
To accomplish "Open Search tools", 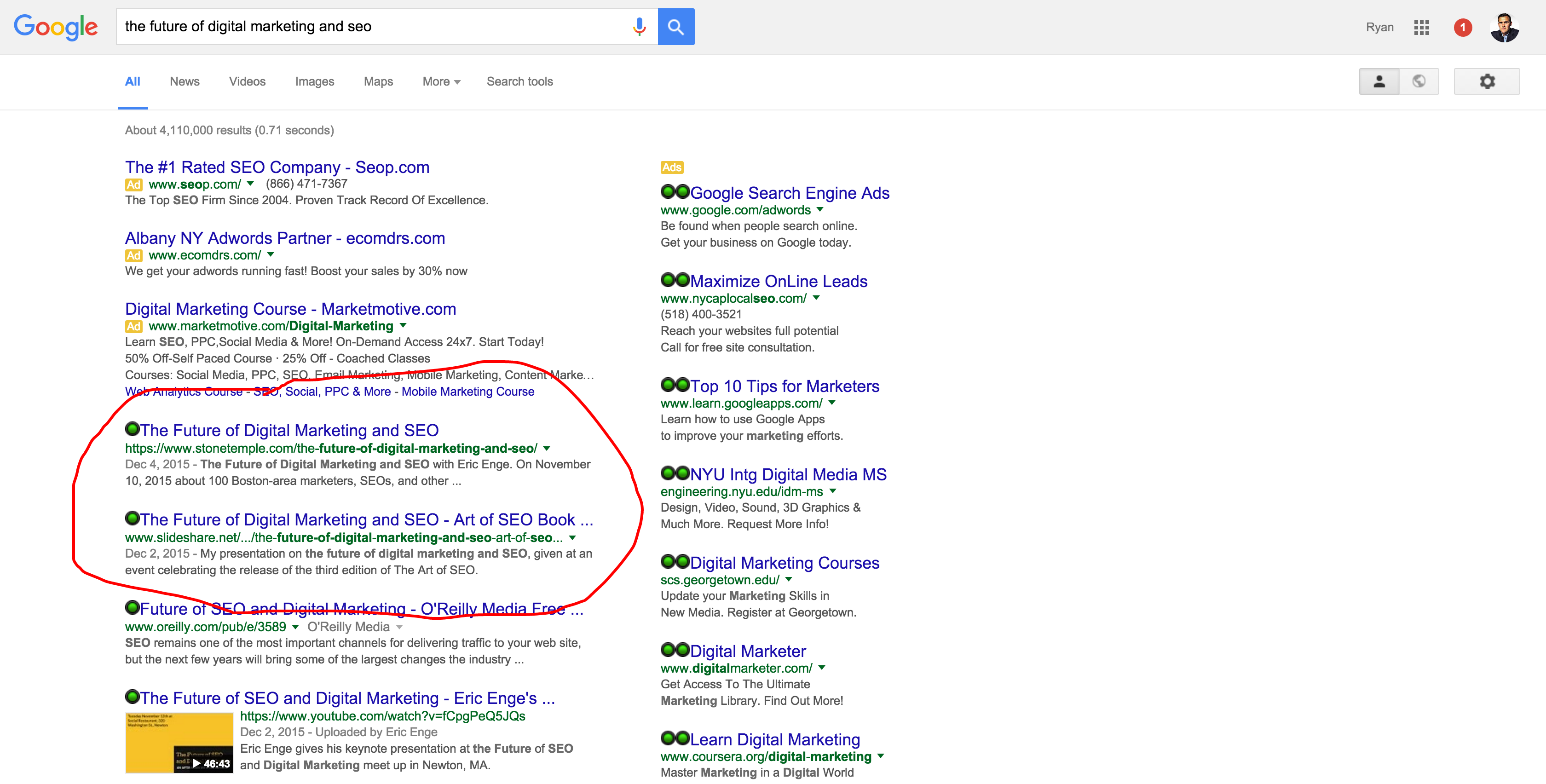I will tap(520, 81).
